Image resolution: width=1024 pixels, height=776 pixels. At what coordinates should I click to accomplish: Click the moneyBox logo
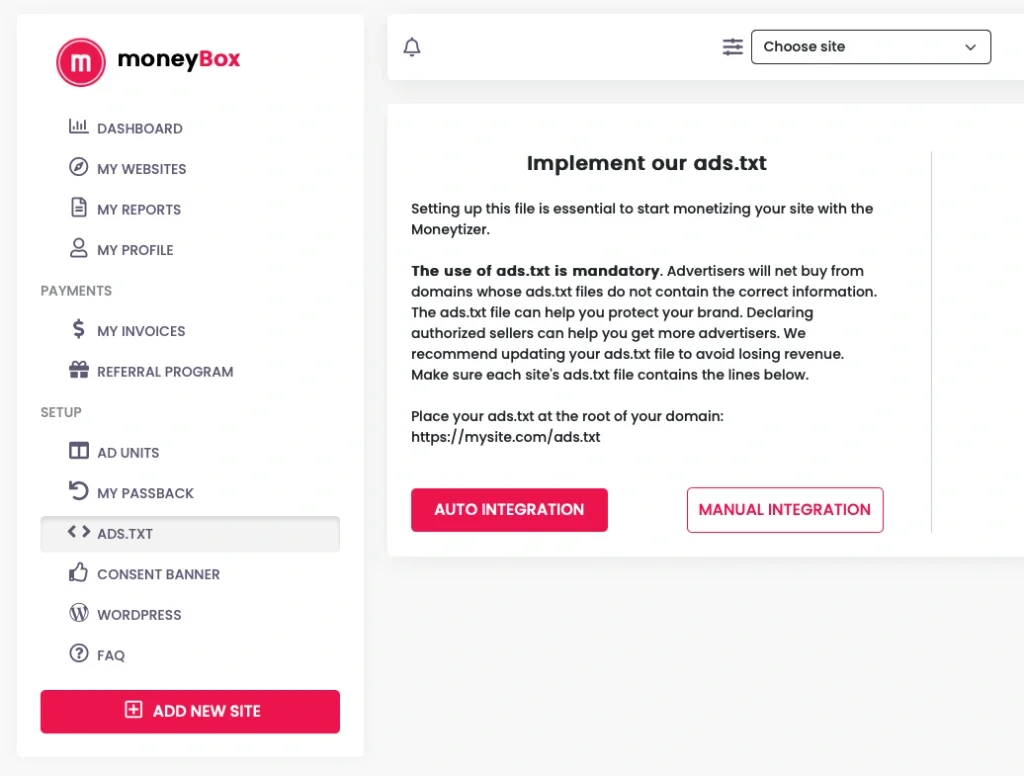[148, 60]
